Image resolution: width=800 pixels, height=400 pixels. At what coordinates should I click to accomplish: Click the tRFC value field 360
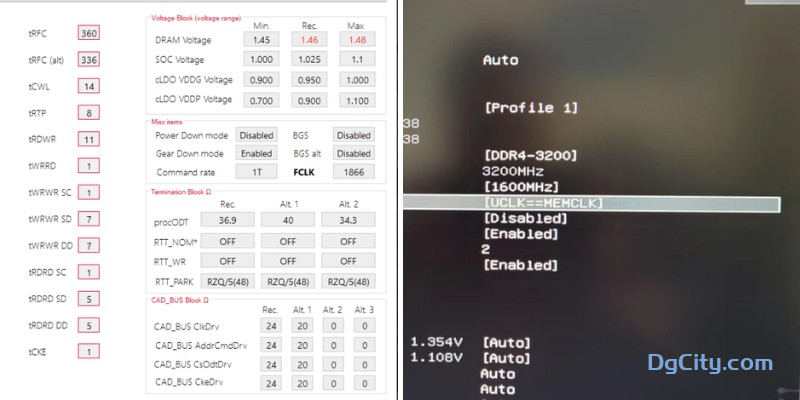click(x=89, y=34)
